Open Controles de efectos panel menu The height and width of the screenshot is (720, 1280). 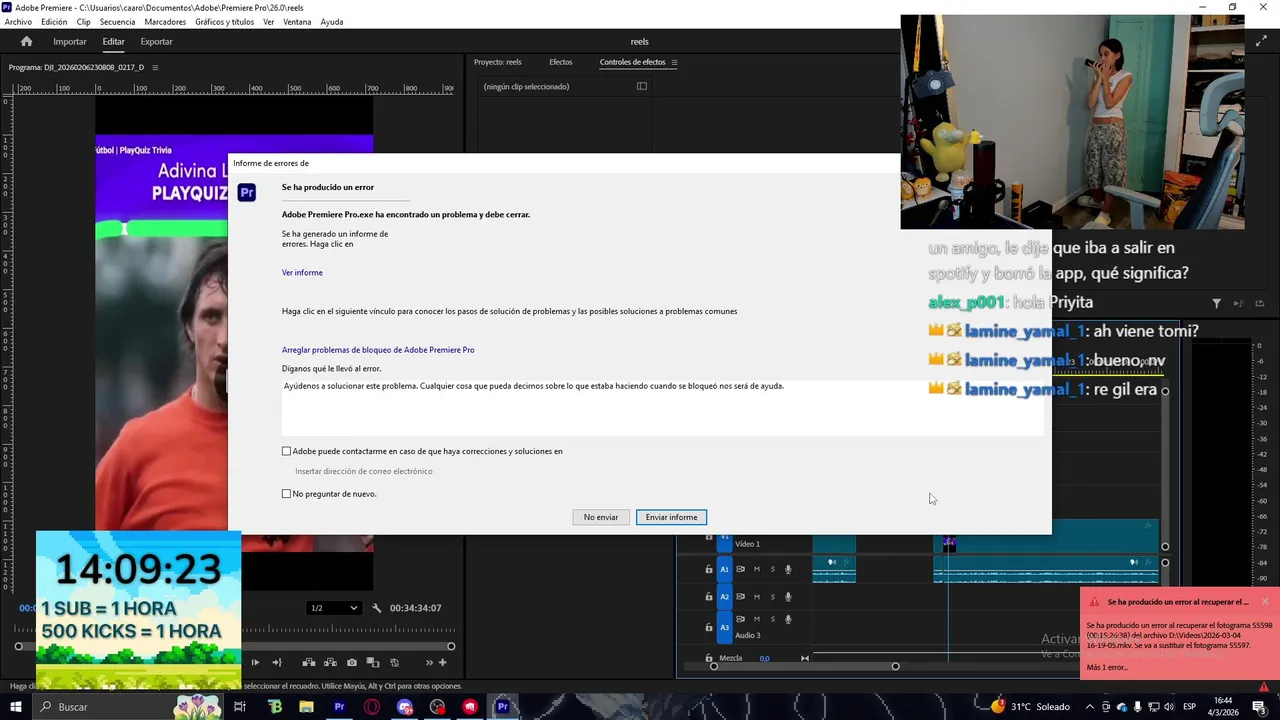coord(674,62)
